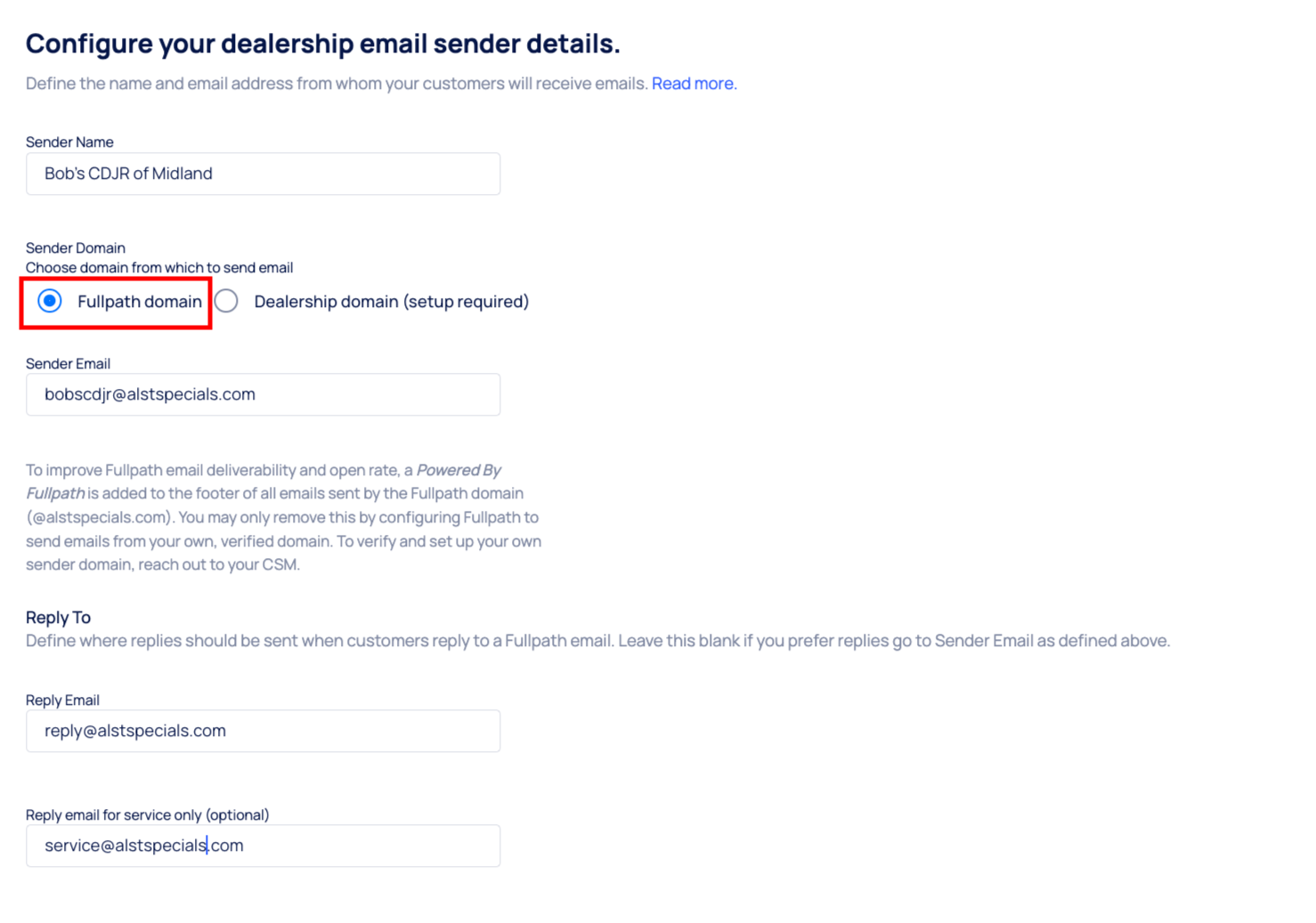Click into the Reply Email field

(263, 731)
